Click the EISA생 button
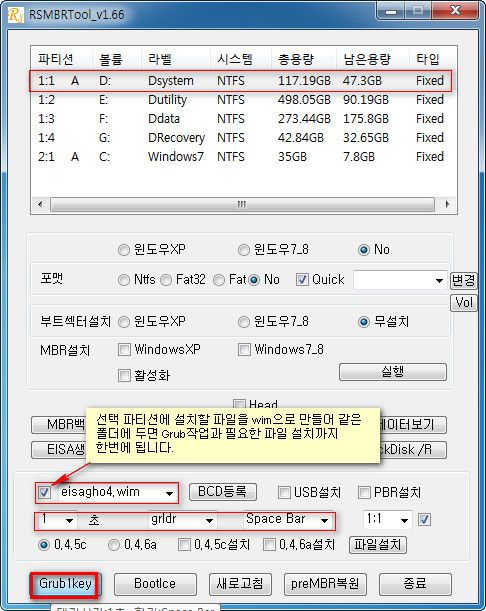 coord(59,450)
